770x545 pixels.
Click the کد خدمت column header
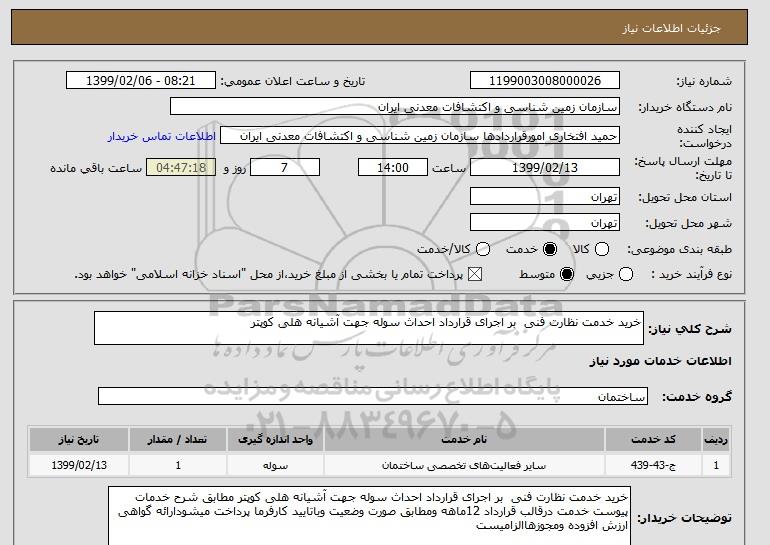653,439
